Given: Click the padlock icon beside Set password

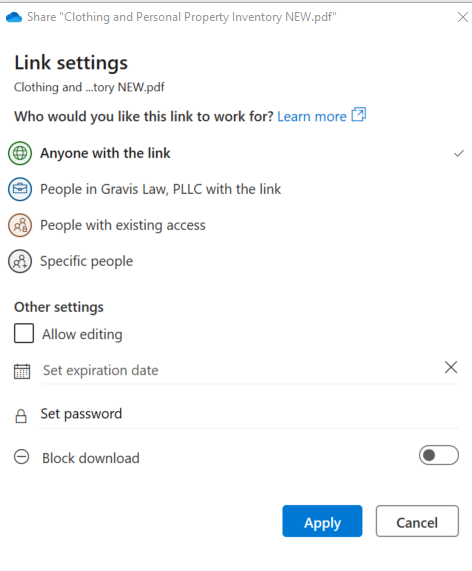Looking at the screenshot, I should click(x=21, y=416).
